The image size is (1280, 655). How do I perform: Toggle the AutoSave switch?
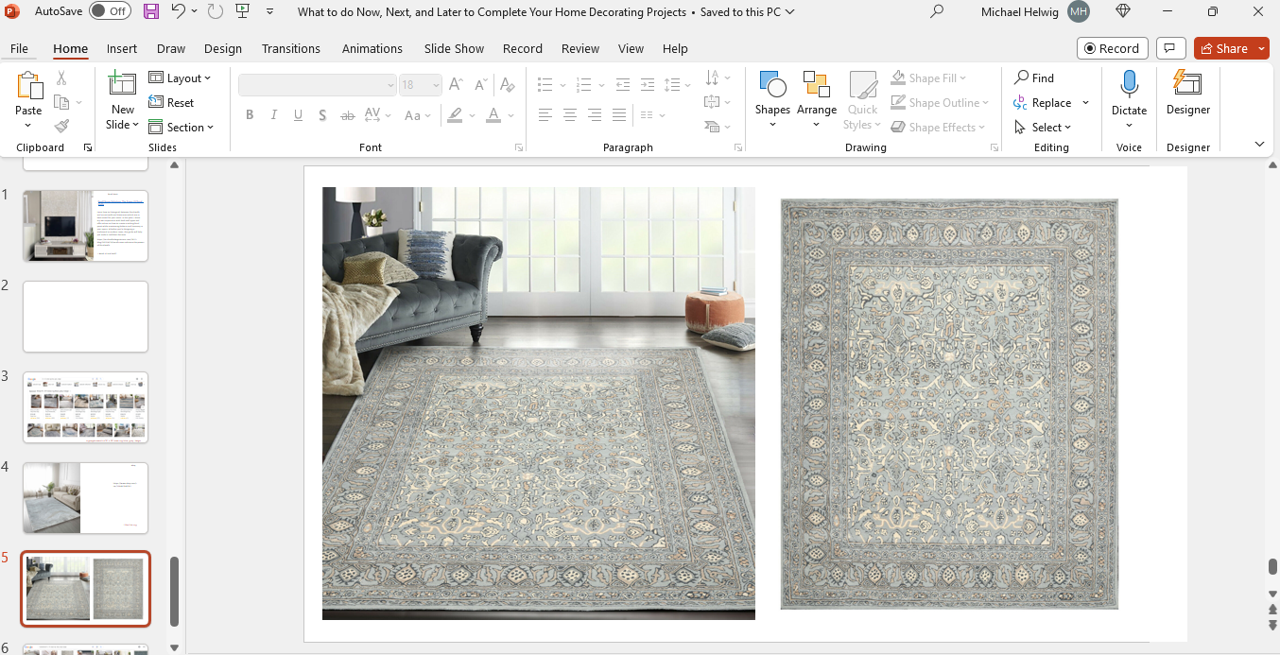pos(109,12)
